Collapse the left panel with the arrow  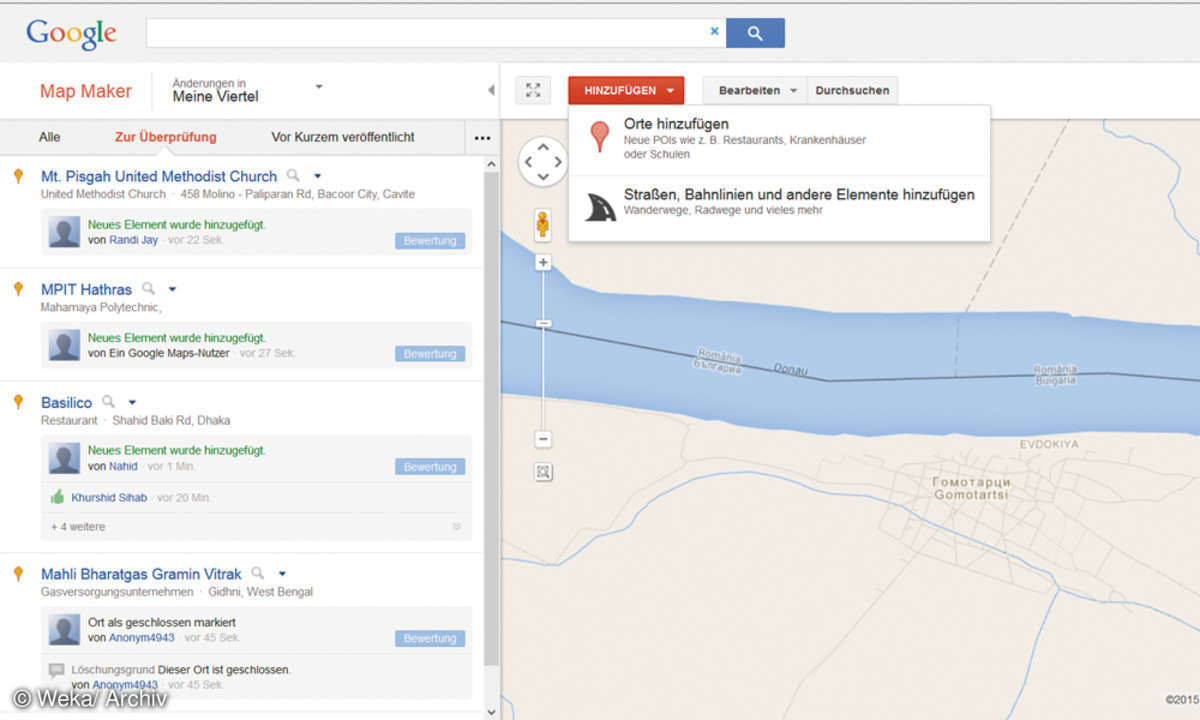pos(491,90)
